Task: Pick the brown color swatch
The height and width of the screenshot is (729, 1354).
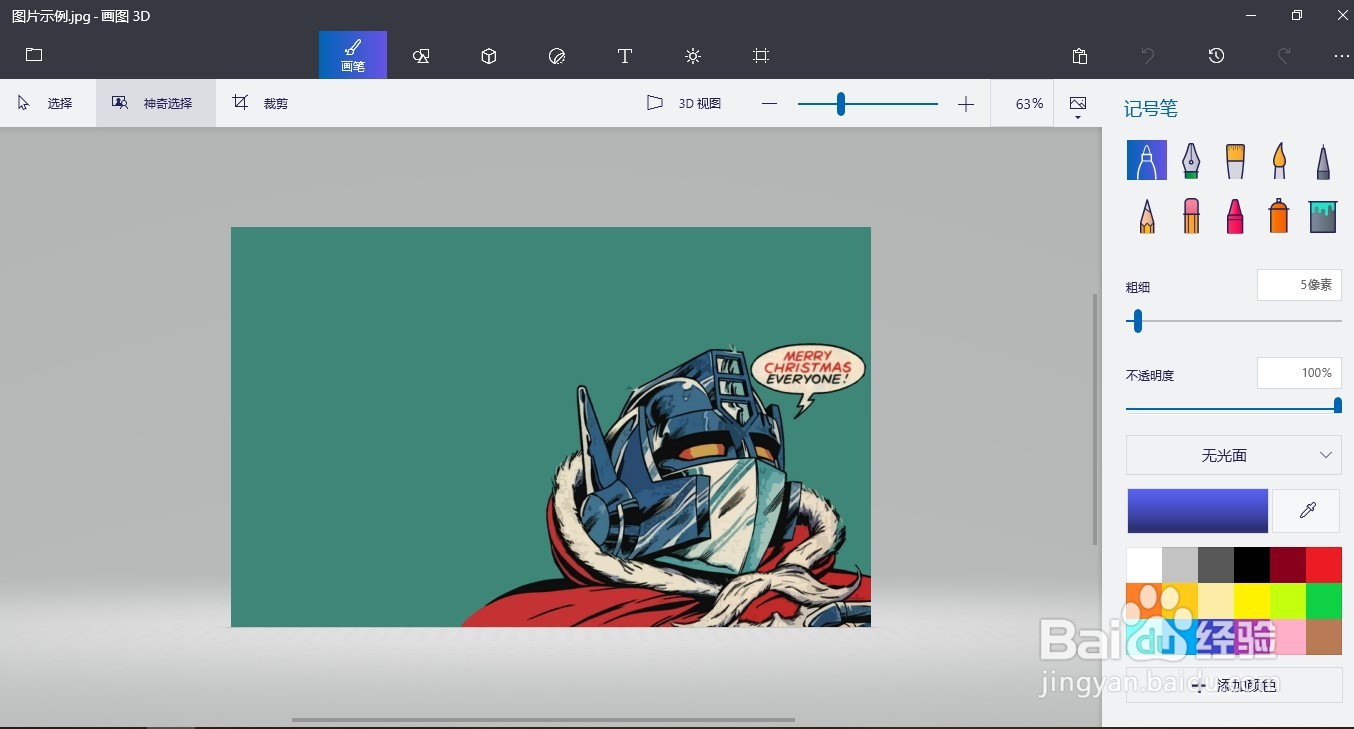Action: 1324,637
